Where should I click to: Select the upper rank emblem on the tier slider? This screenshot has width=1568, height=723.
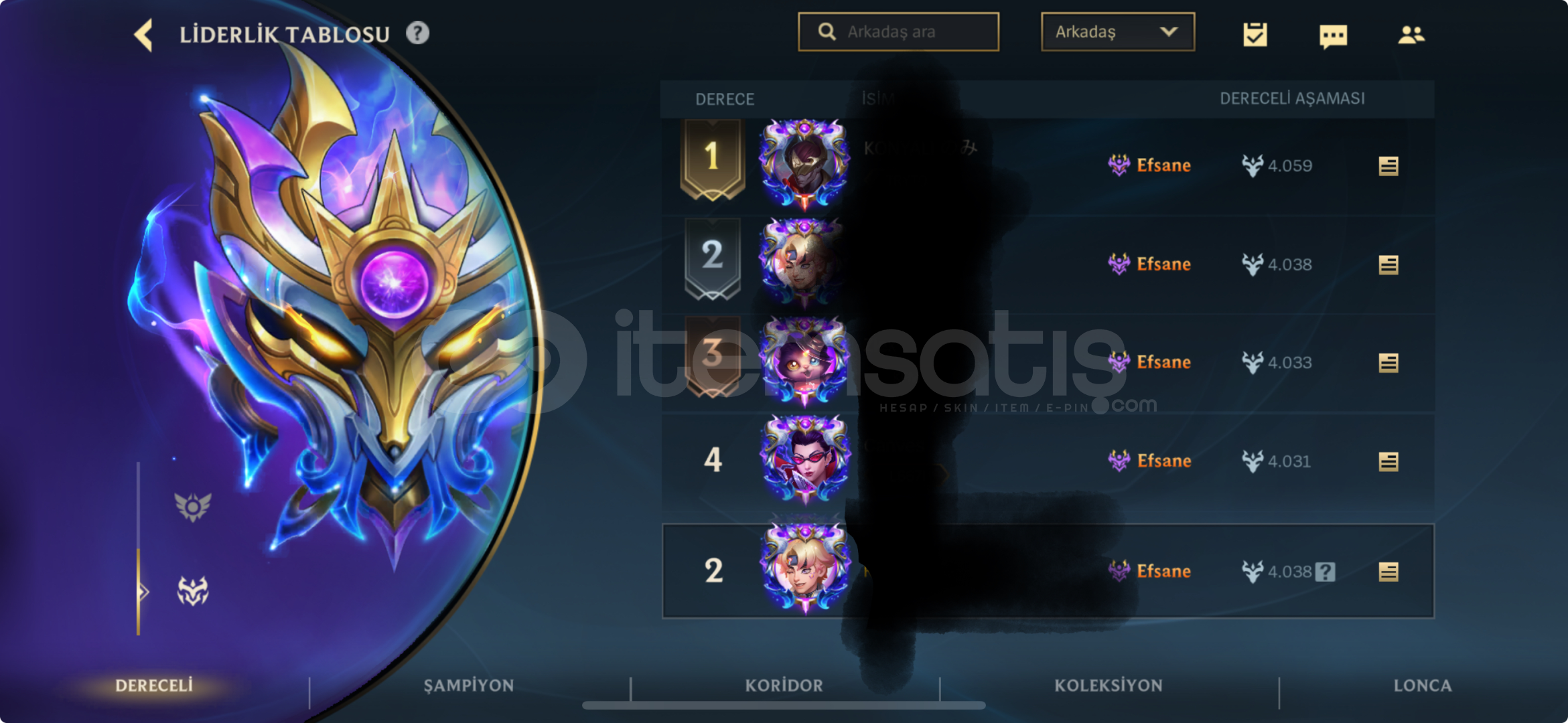[x=193, y=506]
